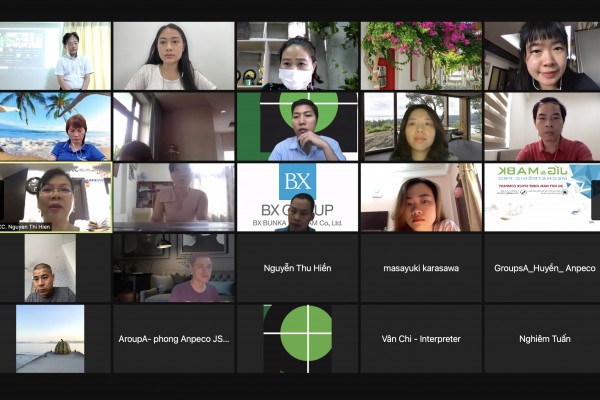Select the Nguyễn Thu Hiền participant tile
Image resolution: width=600 pixels, height=400 pixels.
pyautogui.click(x=297, y=268)
